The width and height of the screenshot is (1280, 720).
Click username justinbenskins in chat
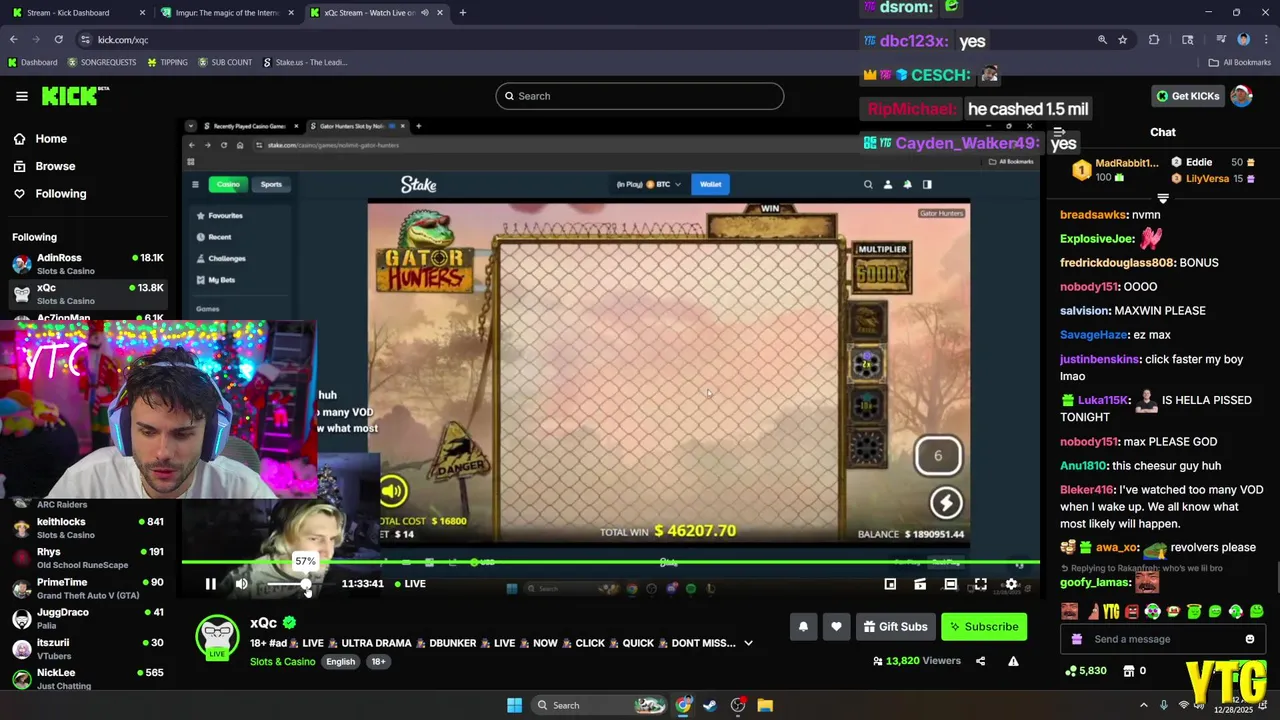tap(1100, 359)
